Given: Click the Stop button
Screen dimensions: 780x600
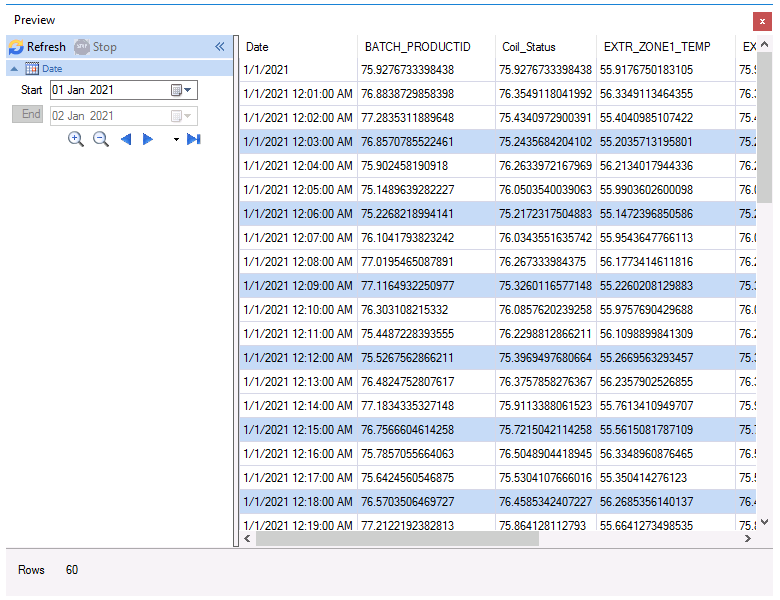Looking at the screenshot, I should click(96, 47).
